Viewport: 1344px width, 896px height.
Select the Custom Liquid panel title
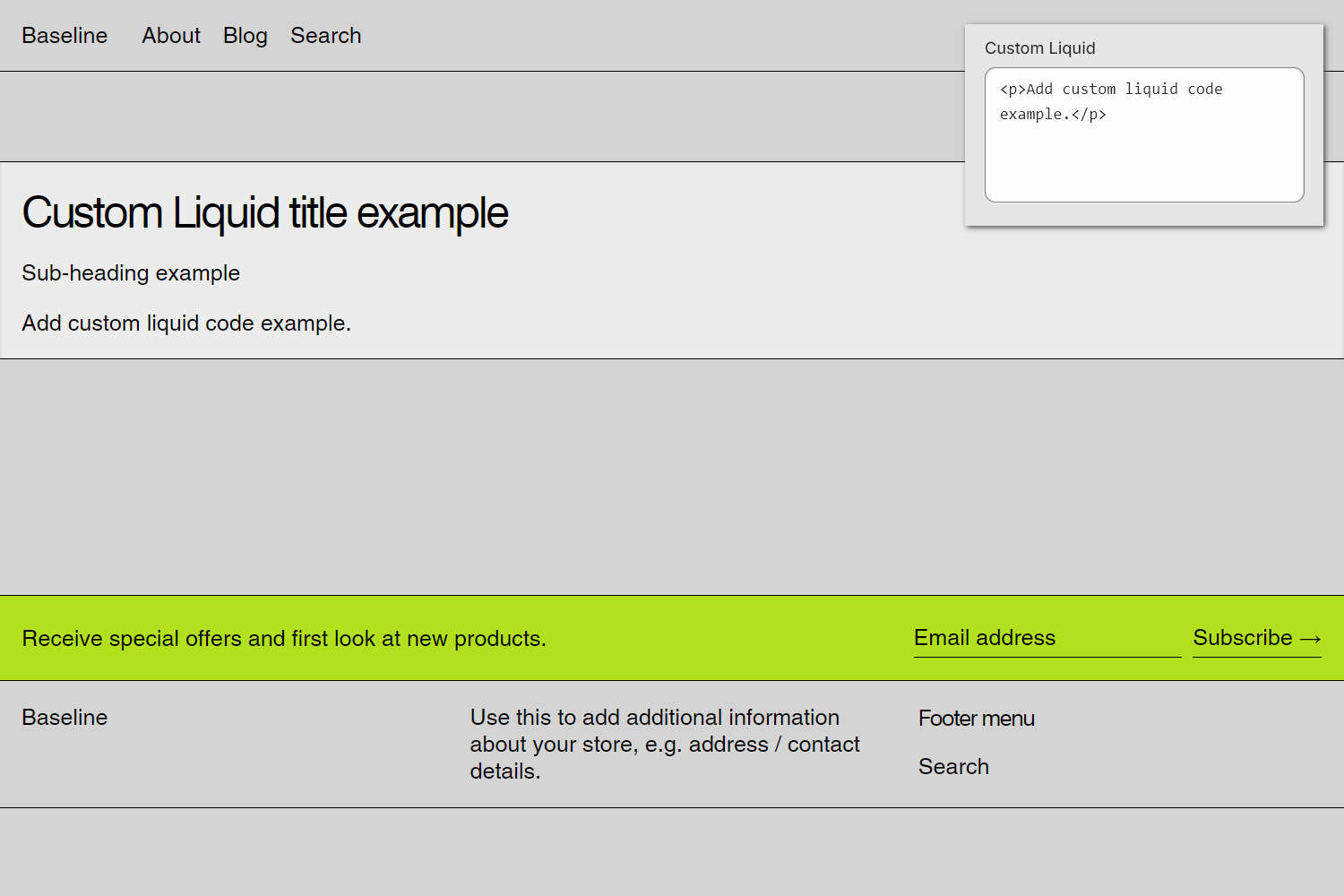pos(1039,48)
